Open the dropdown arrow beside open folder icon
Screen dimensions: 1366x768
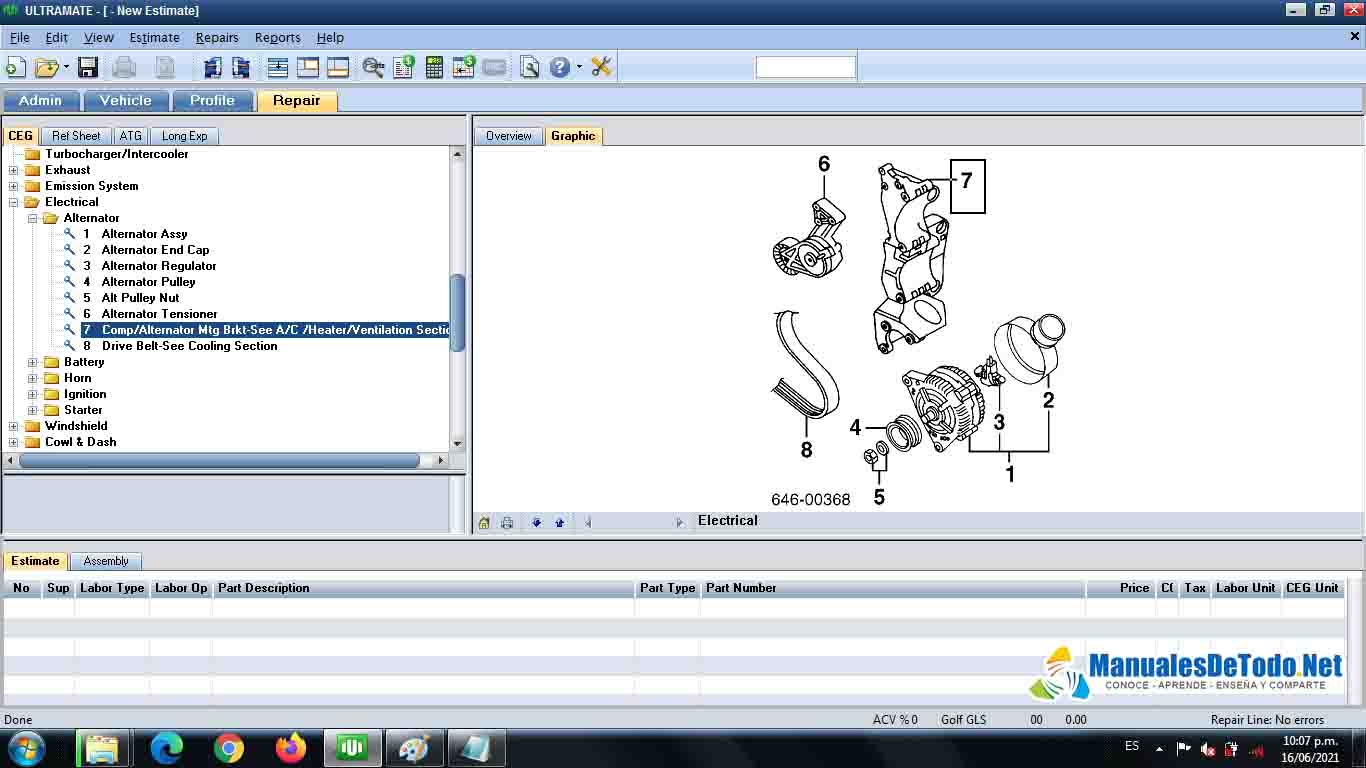pyautogui.click(x=66, y=67)
